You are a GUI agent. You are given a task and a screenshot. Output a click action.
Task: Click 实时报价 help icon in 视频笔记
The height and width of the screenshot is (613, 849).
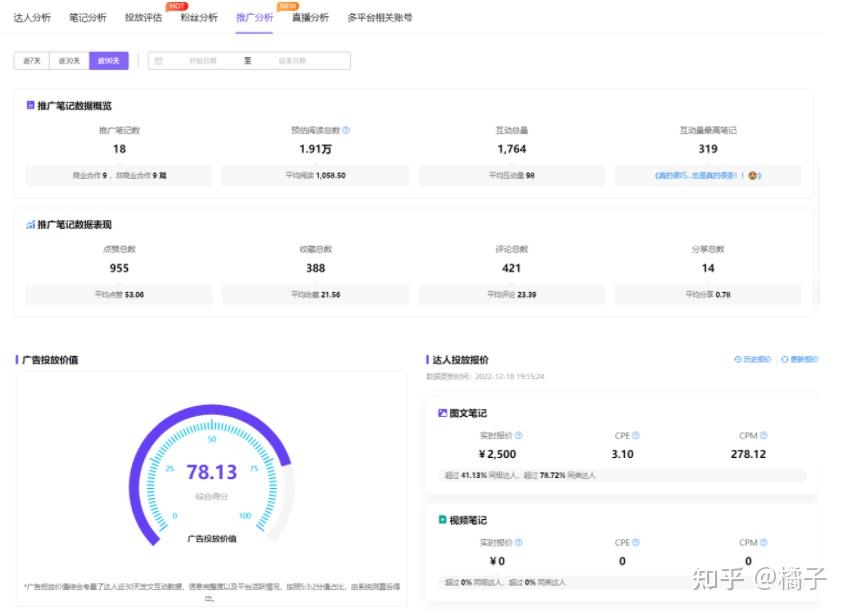point(519,542)
